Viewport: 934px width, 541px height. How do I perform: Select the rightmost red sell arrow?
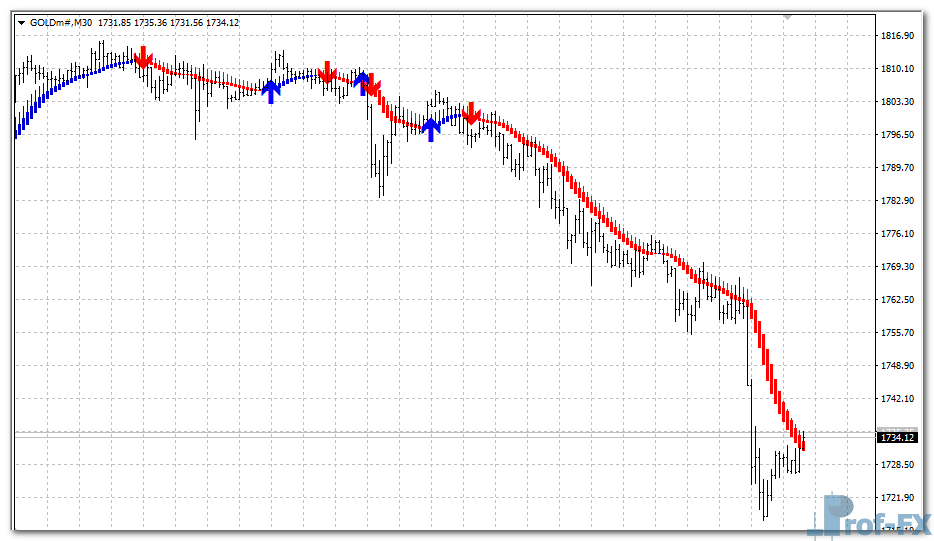pyautogui.click(x=472, y=112)
